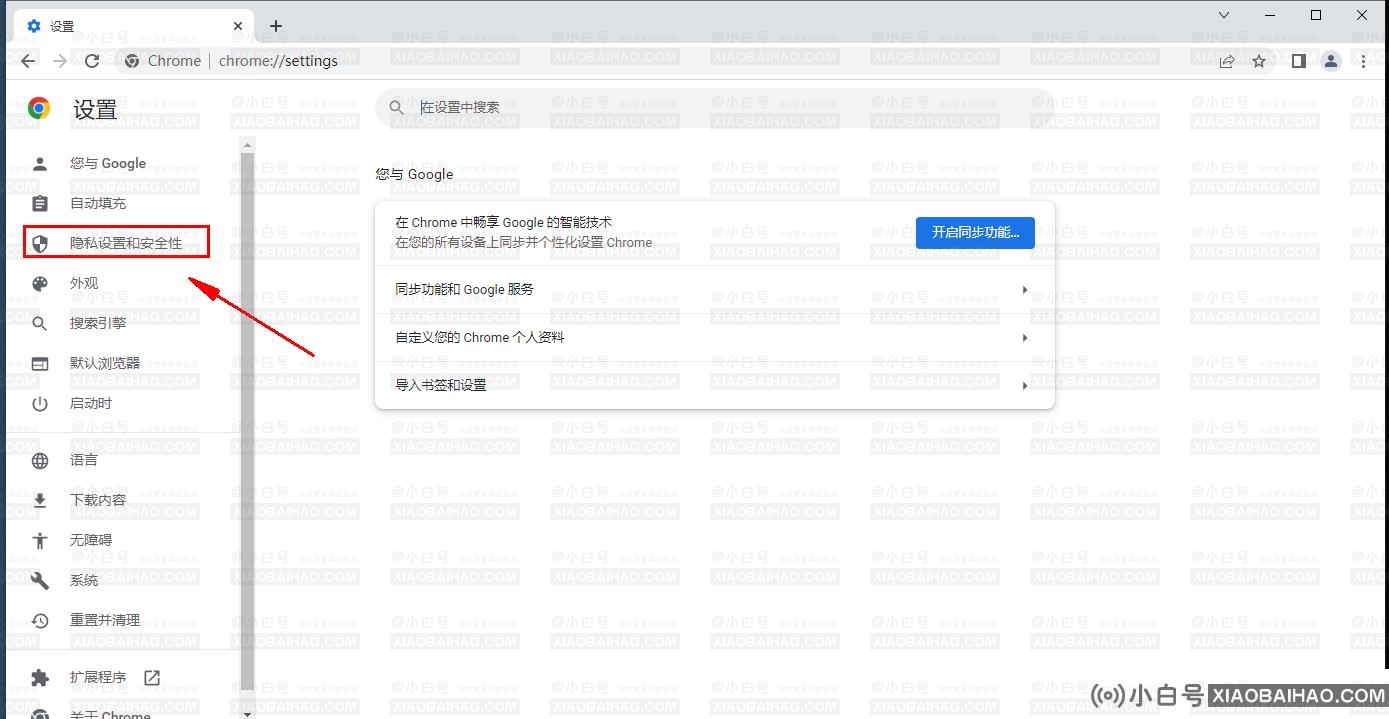Click the chrome://settings address bar text
Viewport: 1389px width, 719px height.
coord(278,61)
